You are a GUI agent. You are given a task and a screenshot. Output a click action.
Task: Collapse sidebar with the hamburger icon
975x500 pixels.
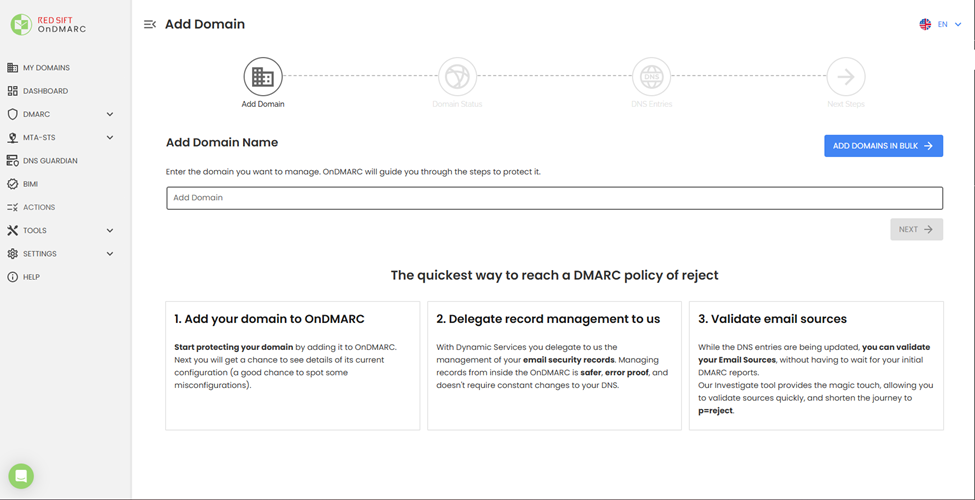click(150, 24)
